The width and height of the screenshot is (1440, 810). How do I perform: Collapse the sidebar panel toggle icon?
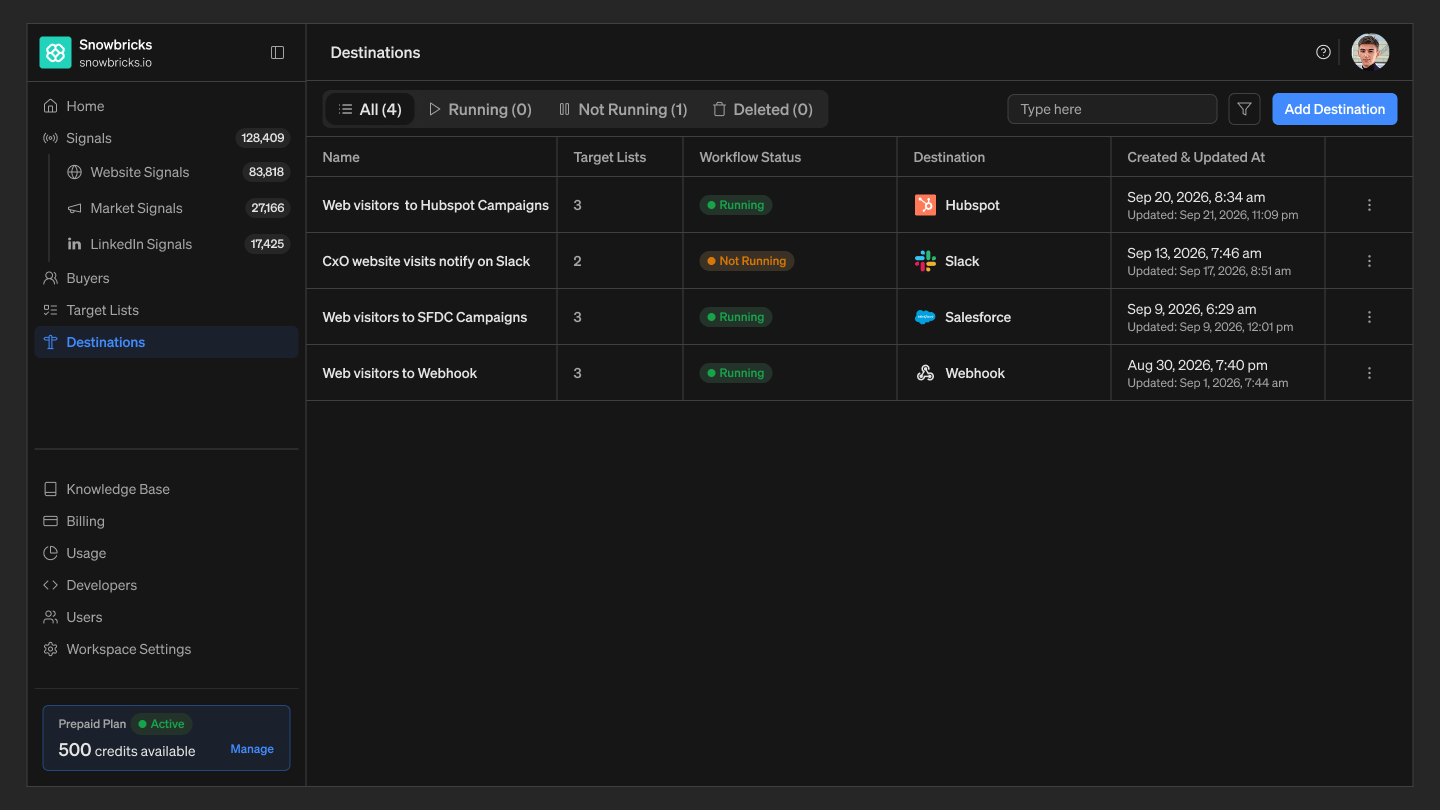pos(278,53)
